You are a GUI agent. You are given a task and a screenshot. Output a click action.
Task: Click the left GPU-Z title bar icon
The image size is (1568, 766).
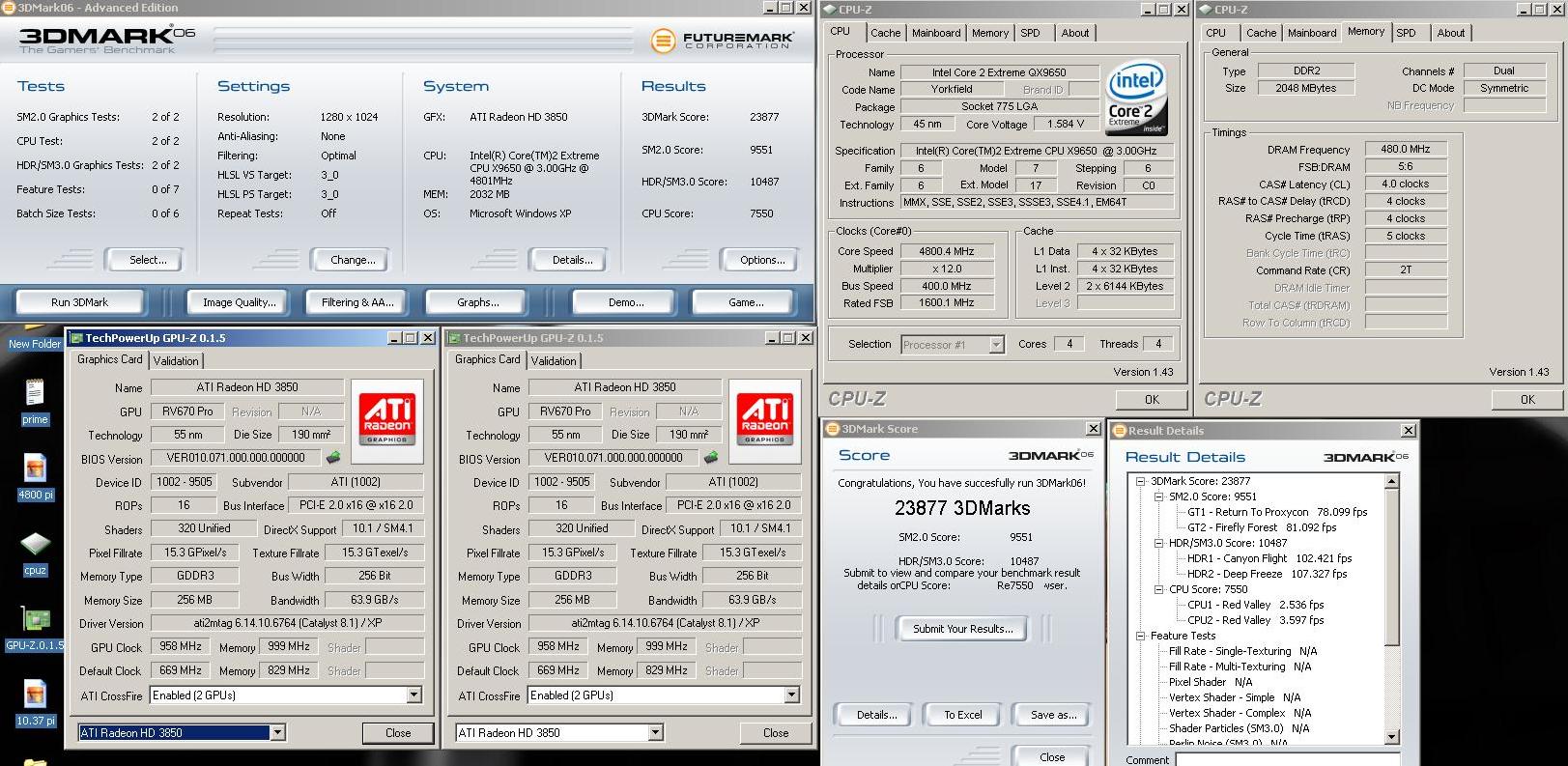(76, 338)
